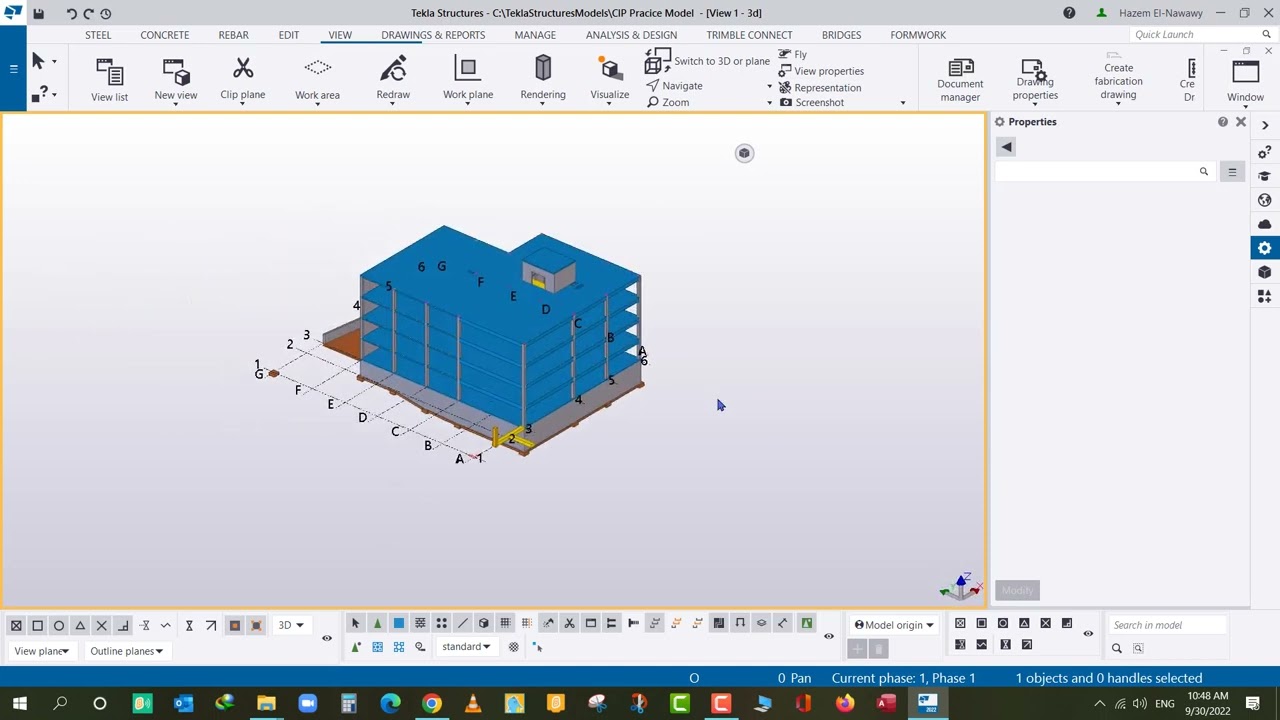Open the Window ribbon command
1280x720 pixels.
[x=1245, y=82]
